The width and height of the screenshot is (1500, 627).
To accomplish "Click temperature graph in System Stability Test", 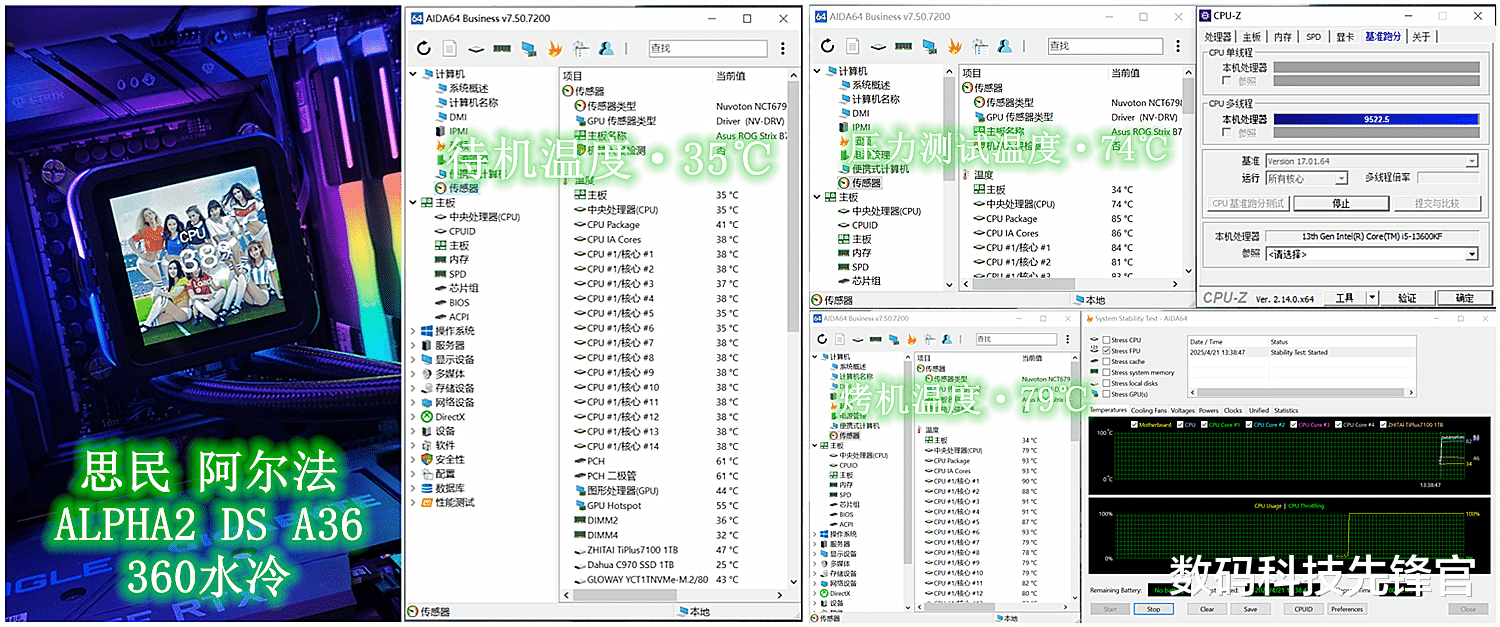I will (x=1291, y=457).
